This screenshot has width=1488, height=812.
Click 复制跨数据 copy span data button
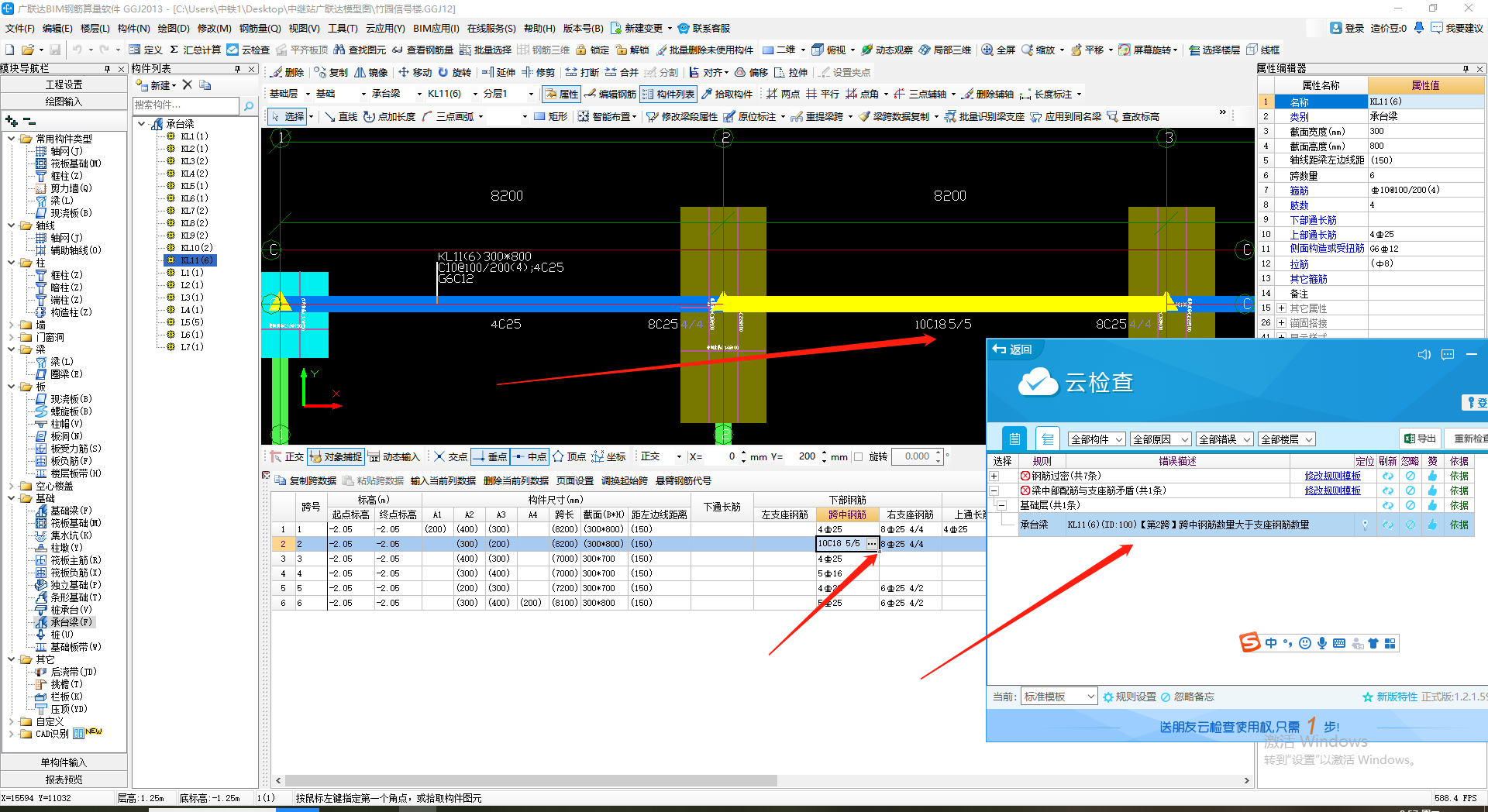[305, 480]
